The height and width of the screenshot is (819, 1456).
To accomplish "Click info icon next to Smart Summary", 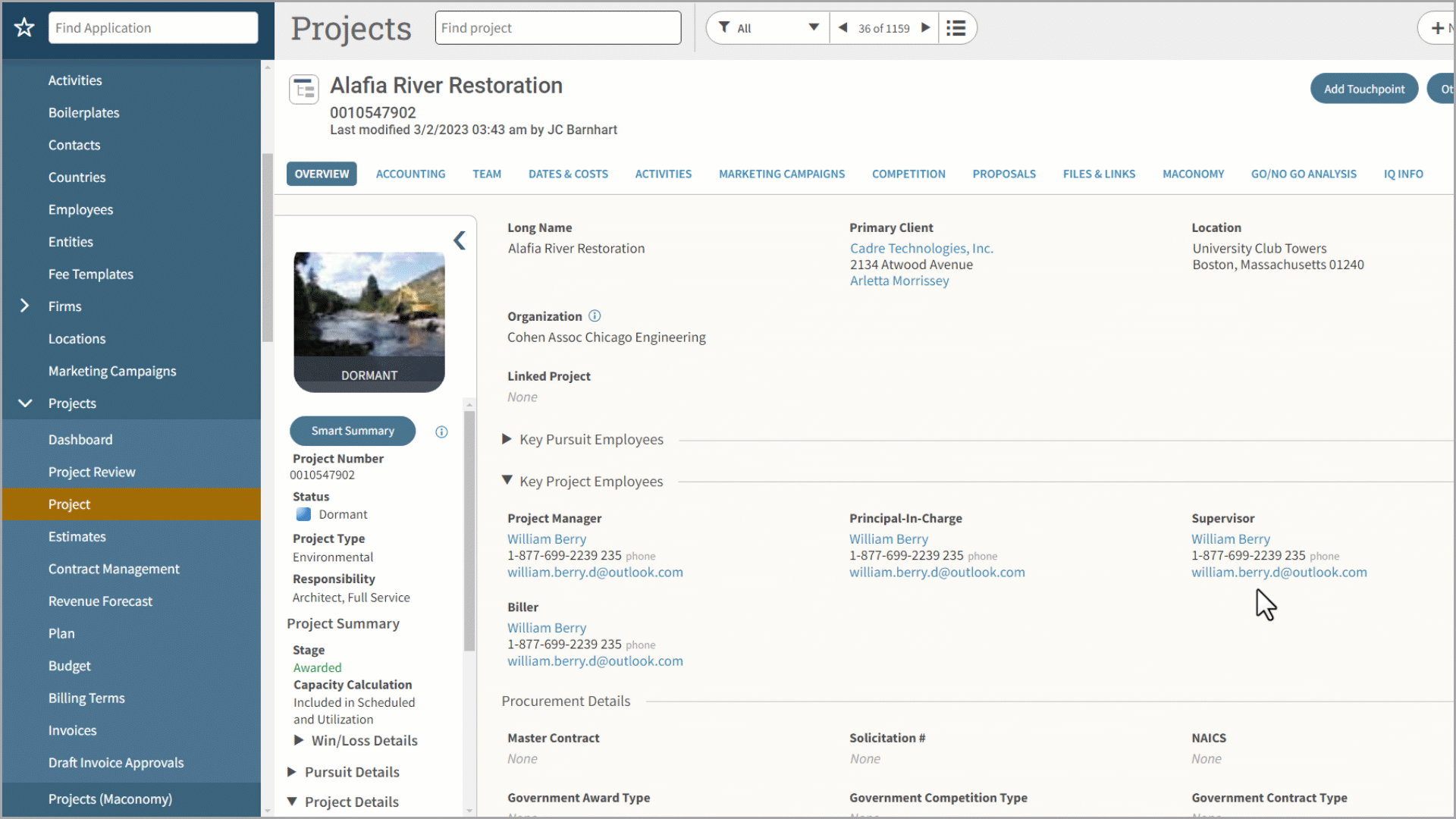I will coord(441,431).
